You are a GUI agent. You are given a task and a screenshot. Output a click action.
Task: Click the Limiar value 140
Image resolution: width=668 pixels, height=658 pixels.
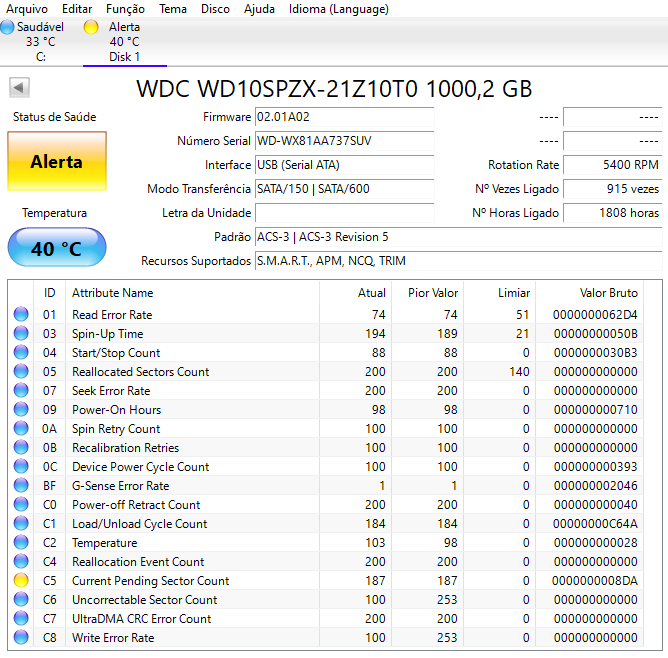(x=519, y=372)
